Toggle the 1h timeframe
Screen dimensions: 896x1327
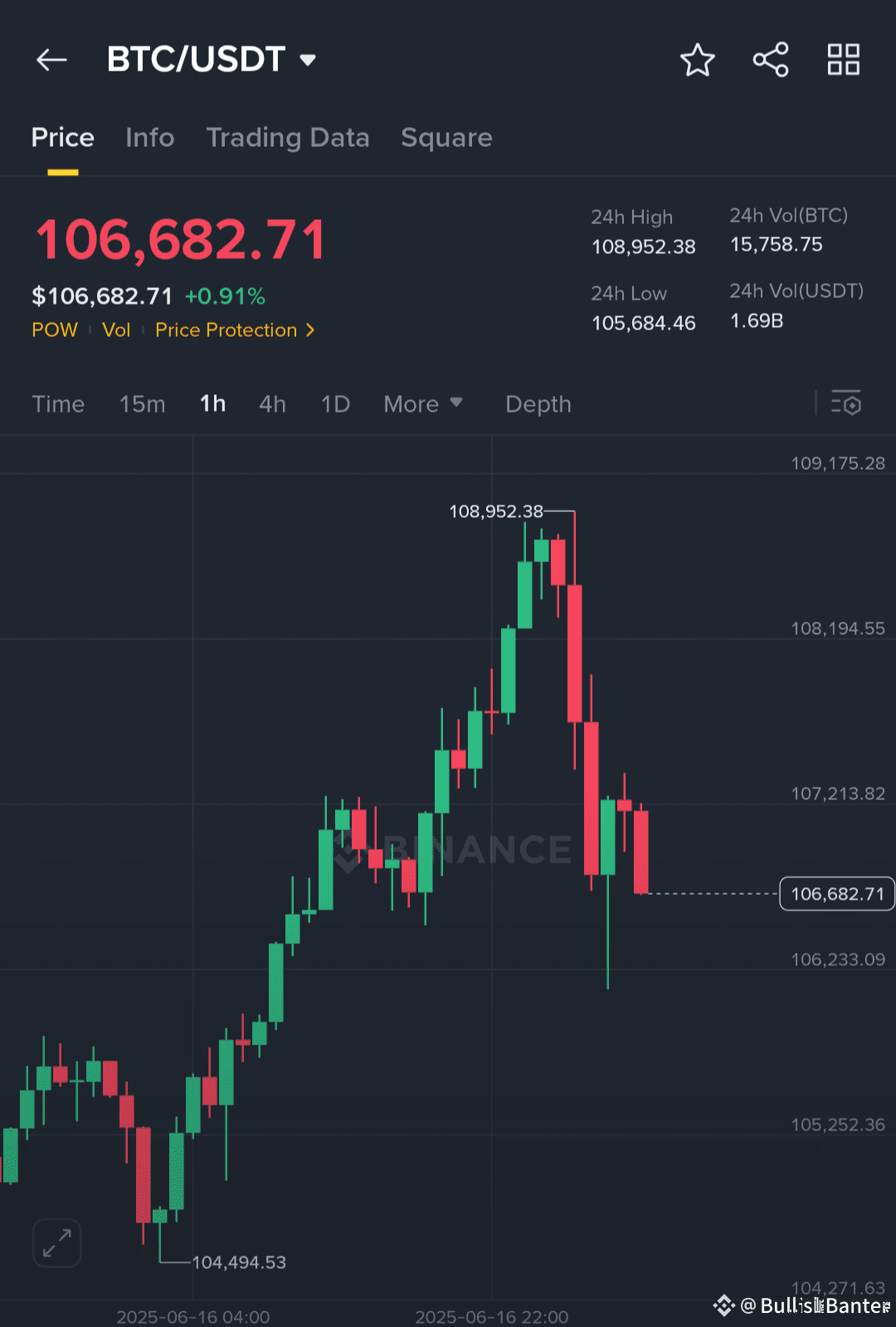(x=212, y=404)
